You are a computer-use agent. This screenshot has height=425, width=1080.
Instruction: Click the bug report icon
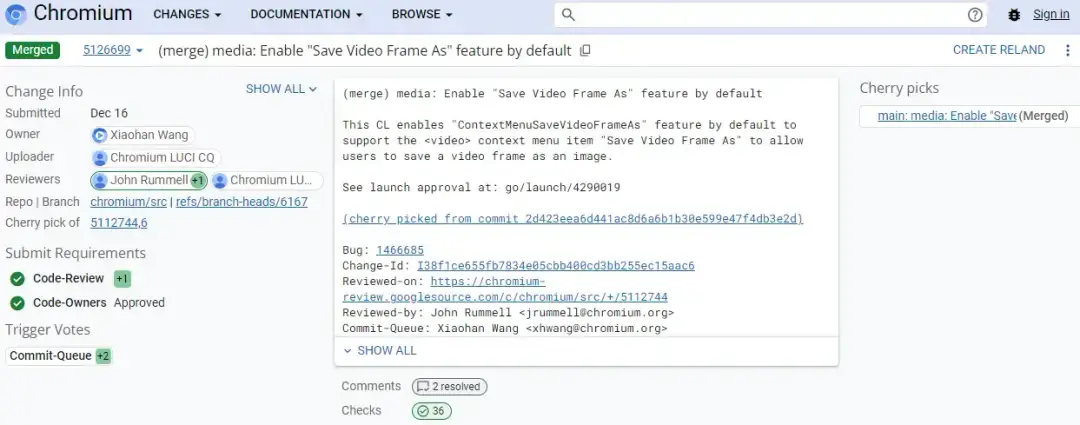[x=1014, y=14]
